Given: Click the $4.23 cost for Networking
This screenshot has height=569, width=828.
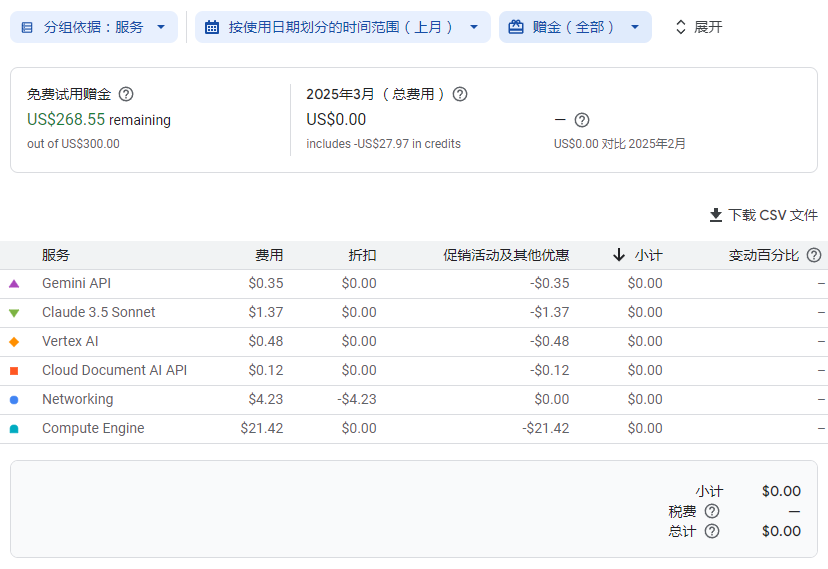Looking at the screenshot, I should [x=266, y=400].
